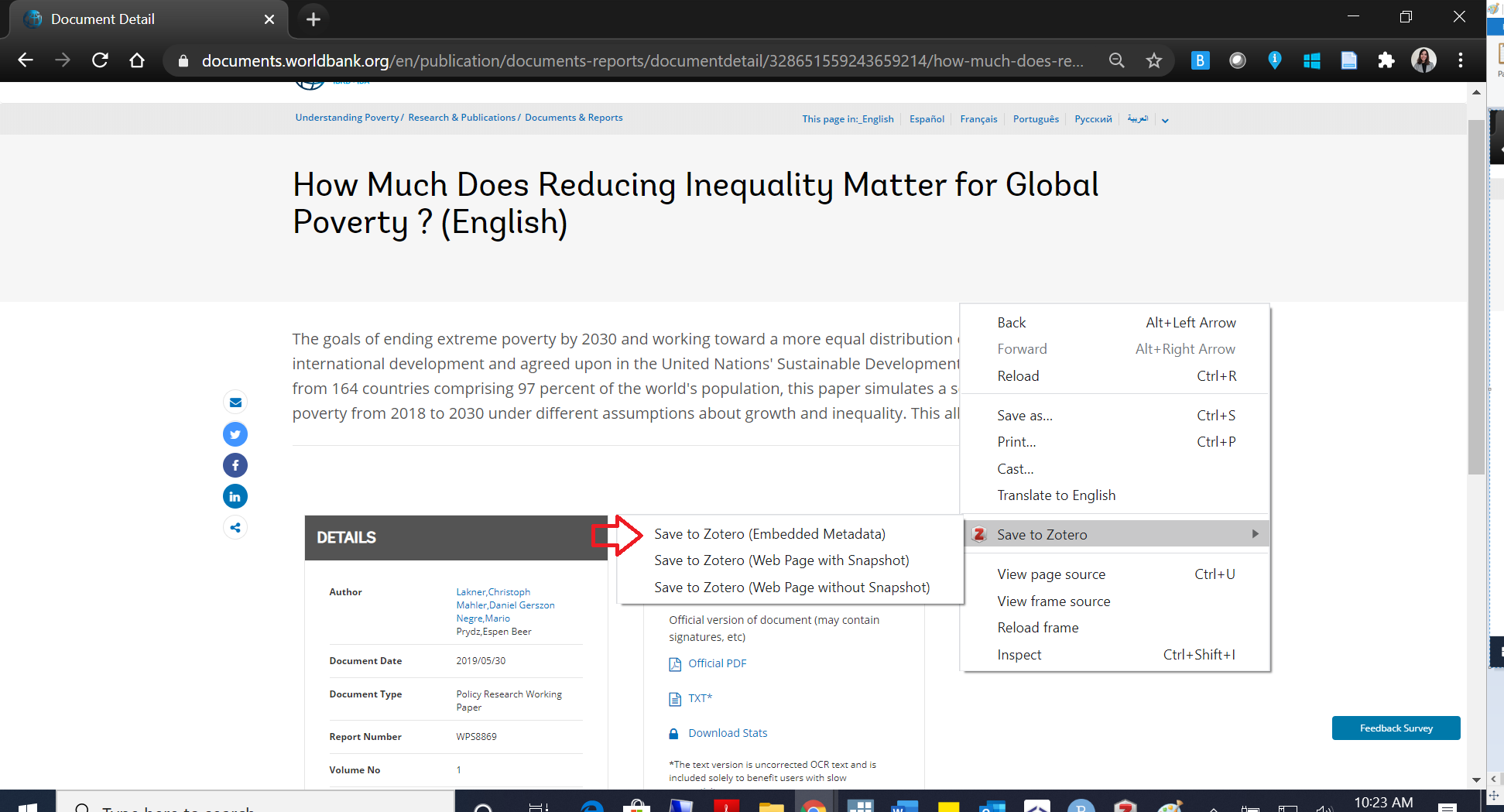This screenshot has height=812, width=1504.
Task: Open the Understanding Poverty breadcrumb
Action: [347, 118]
